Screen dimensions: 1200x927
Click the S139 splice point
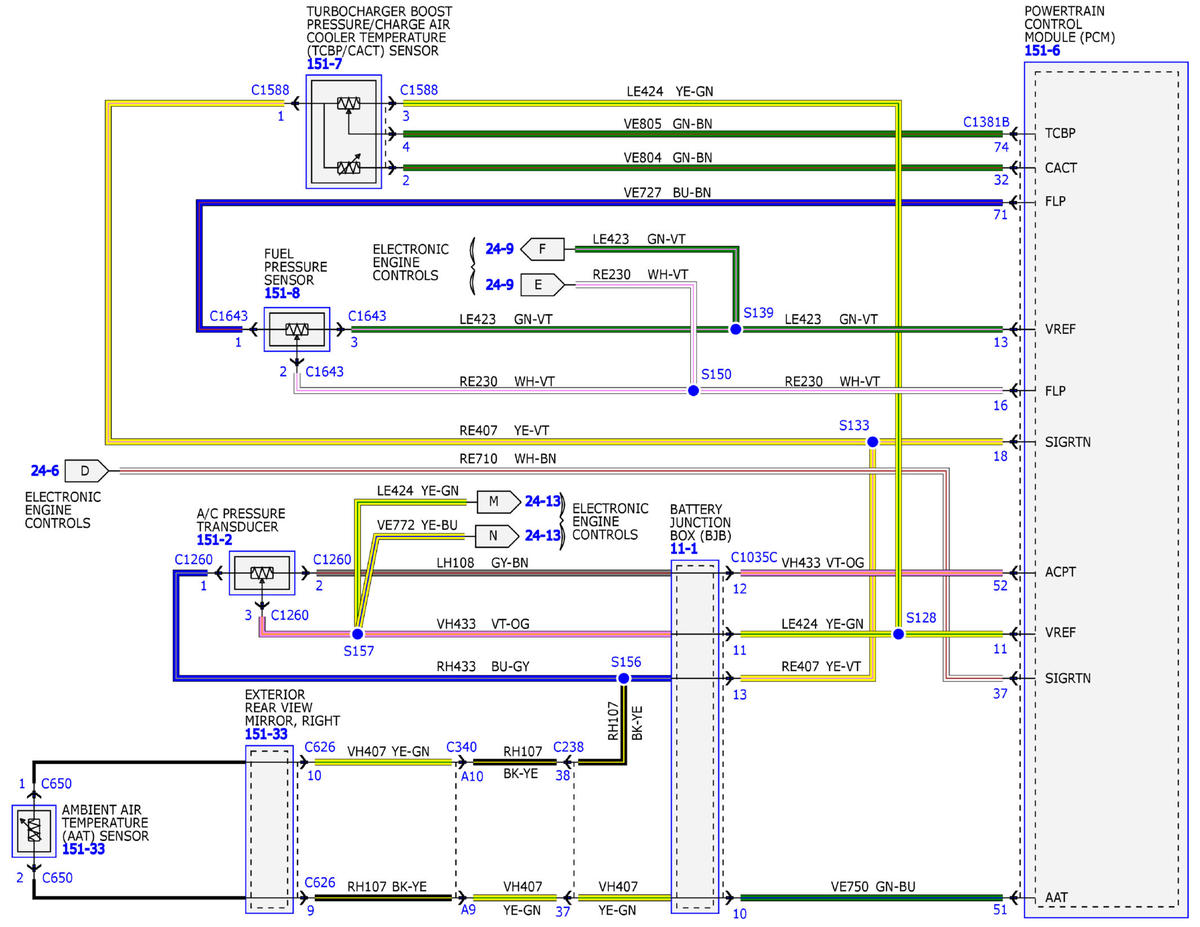[x=735, y=329]
